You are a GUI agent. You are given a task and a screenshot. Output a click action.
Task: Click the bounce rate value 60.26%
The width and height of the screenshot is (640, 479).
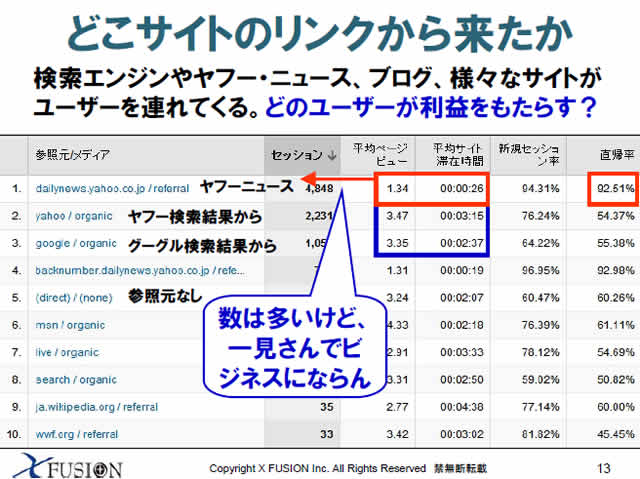(616, 298)
